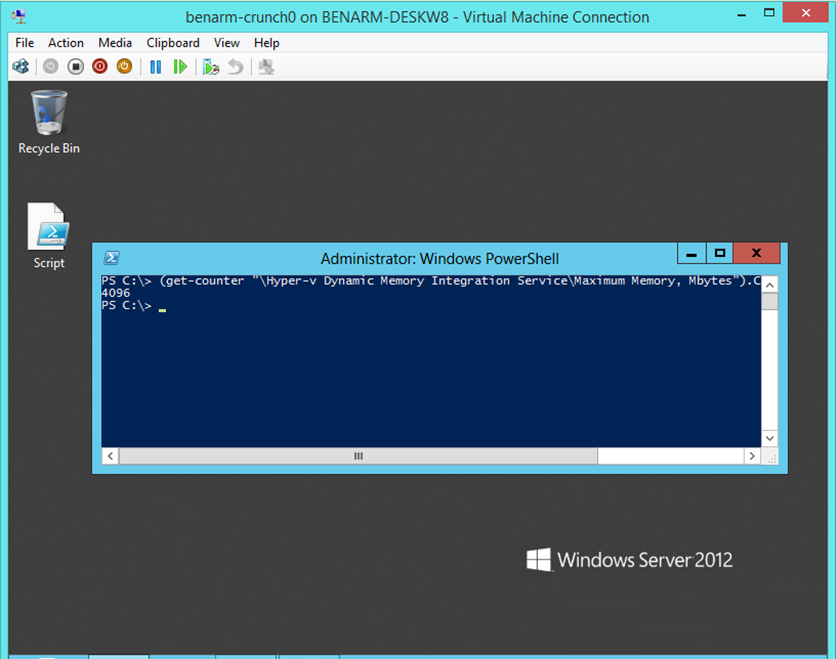Viewport: 836px width, 659px height.
Task: Open the Clipboard menu
Action: click(173, 43)
